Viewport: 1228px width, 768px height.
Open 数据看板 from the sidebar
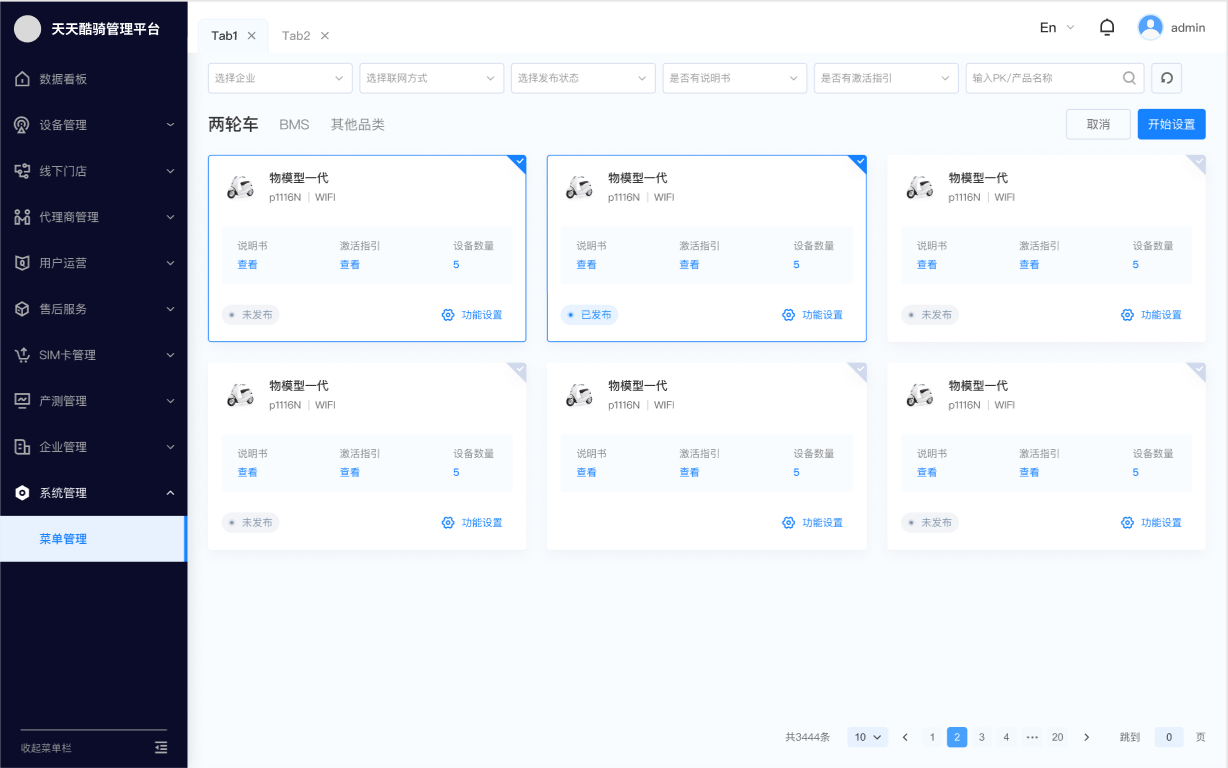63,79
